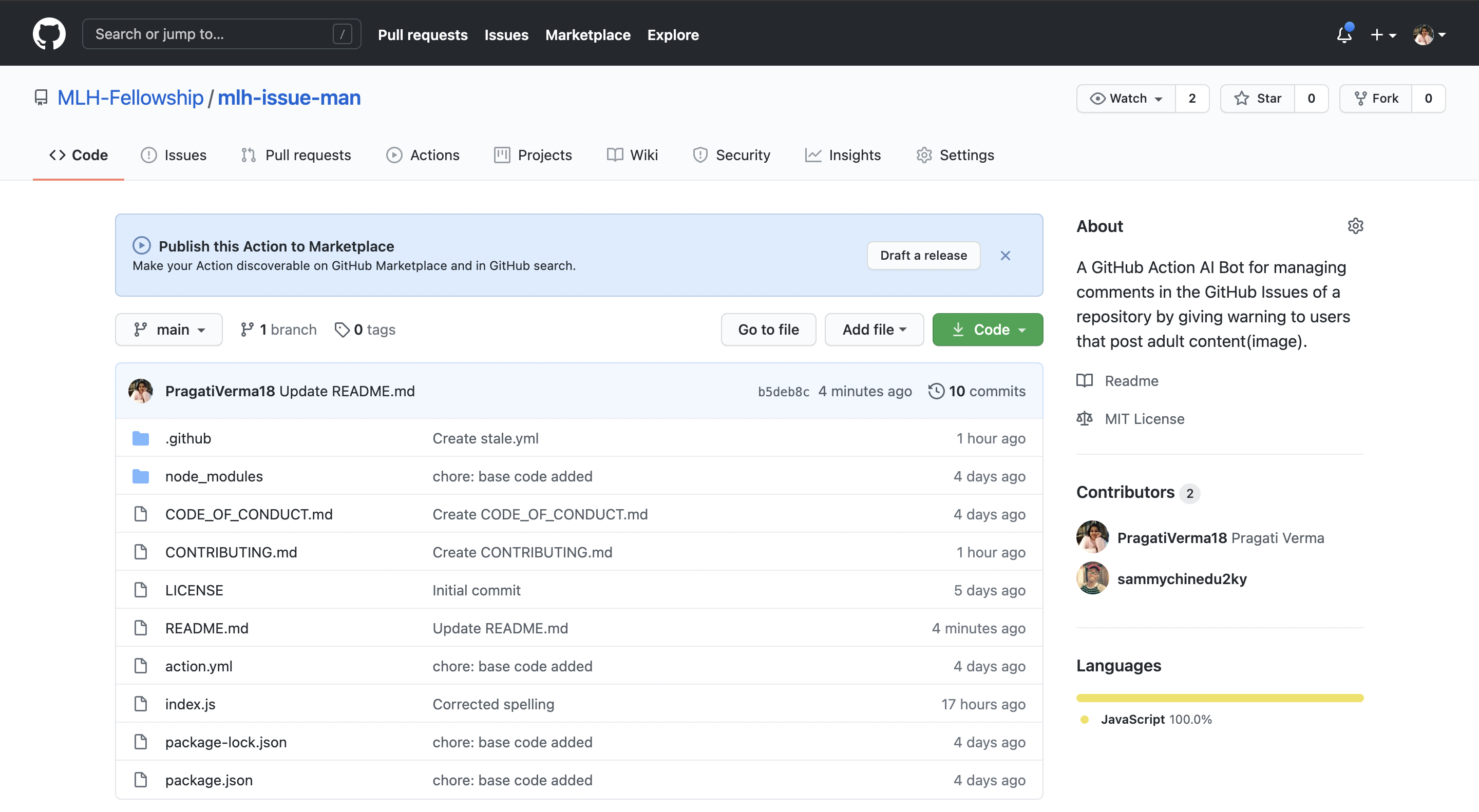Click the MIT License scales icon
Viewport: 1479px width, 812px height.
click(1085, 418)
